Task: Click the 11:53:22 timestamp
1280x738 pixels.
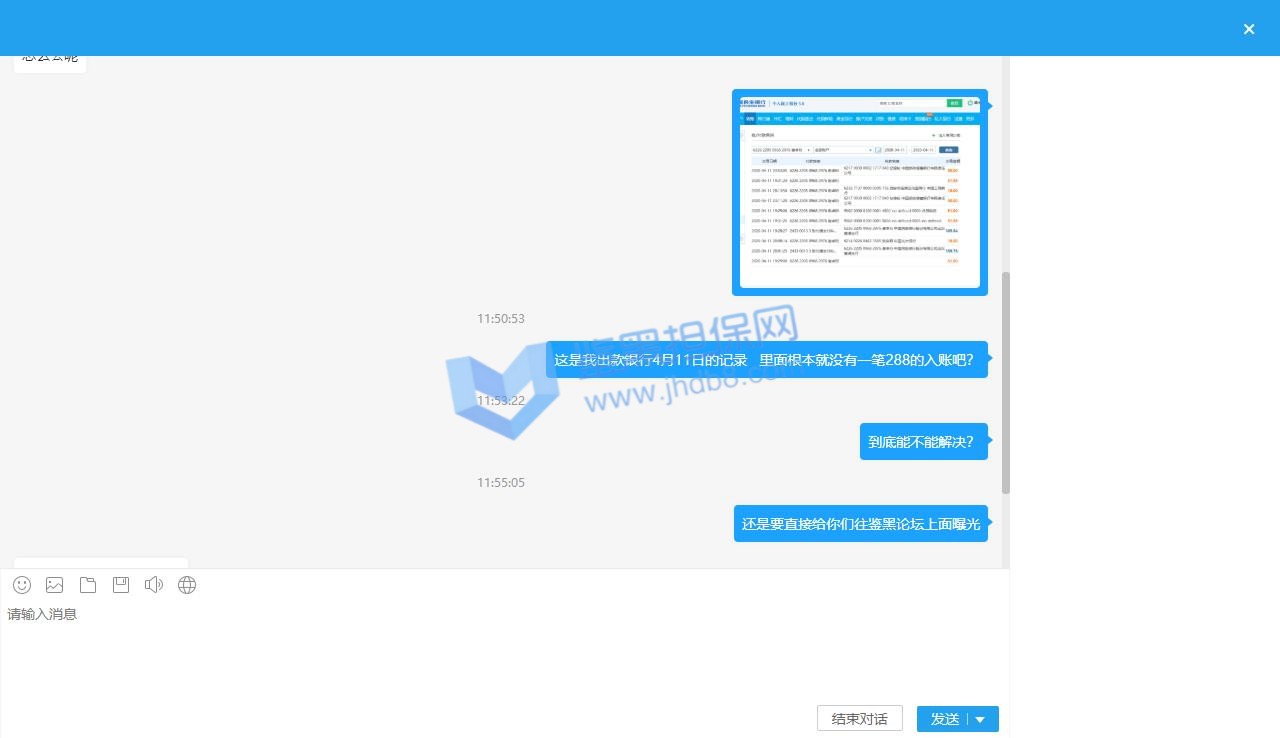Action: 501,401
